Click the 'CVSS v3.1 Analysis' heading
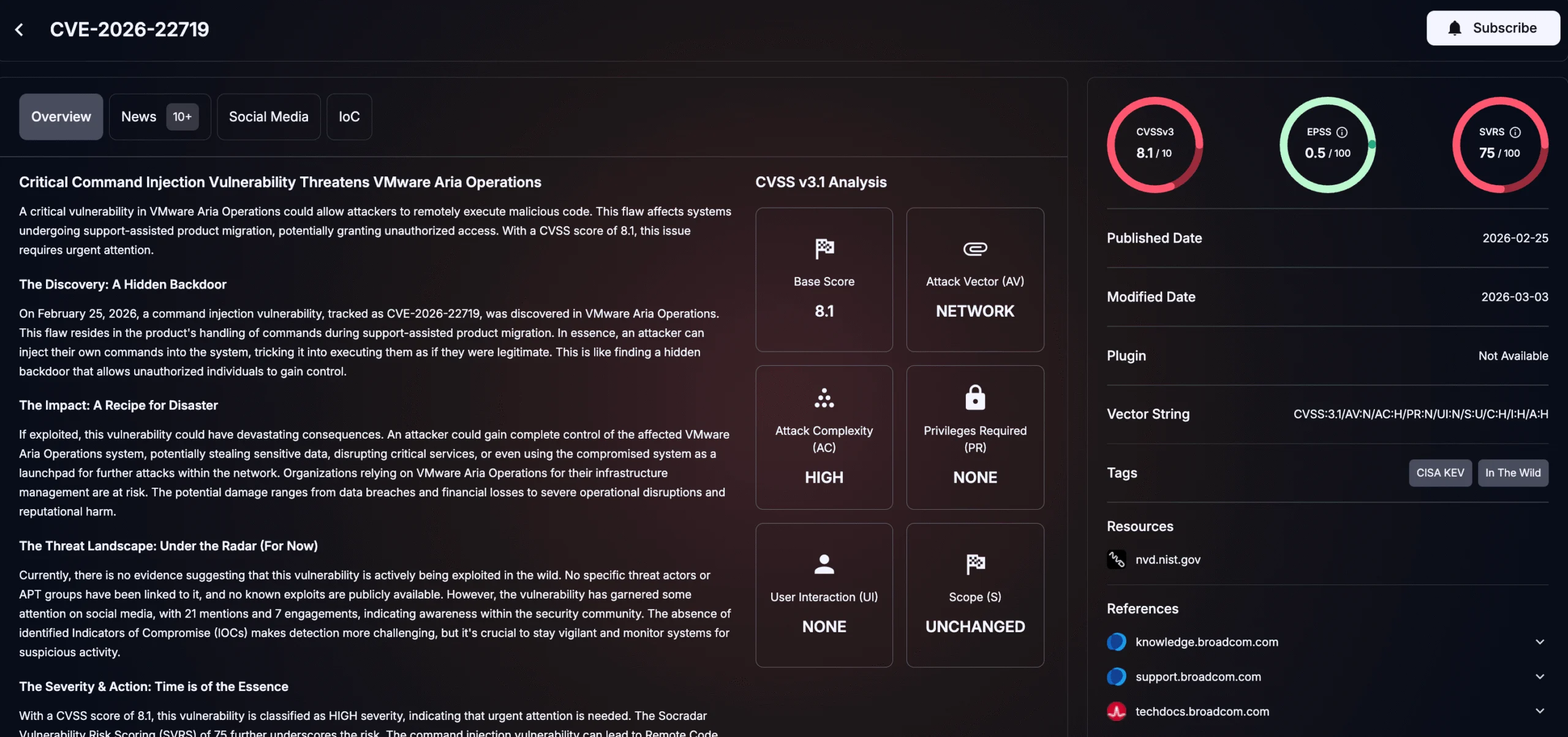The height and width of the screenshot is (737, 1568). (821, 182)
